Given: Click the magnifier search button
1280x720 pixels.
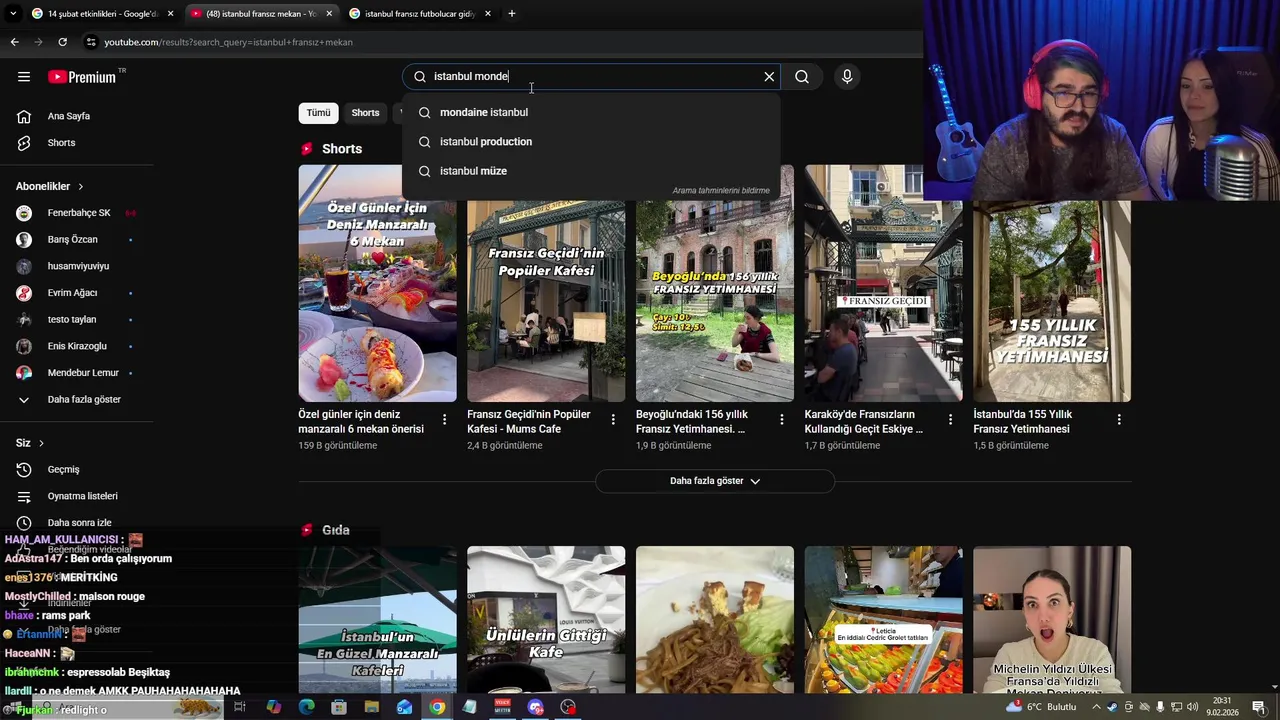Looking at the screenshot, I should point(802,77).
